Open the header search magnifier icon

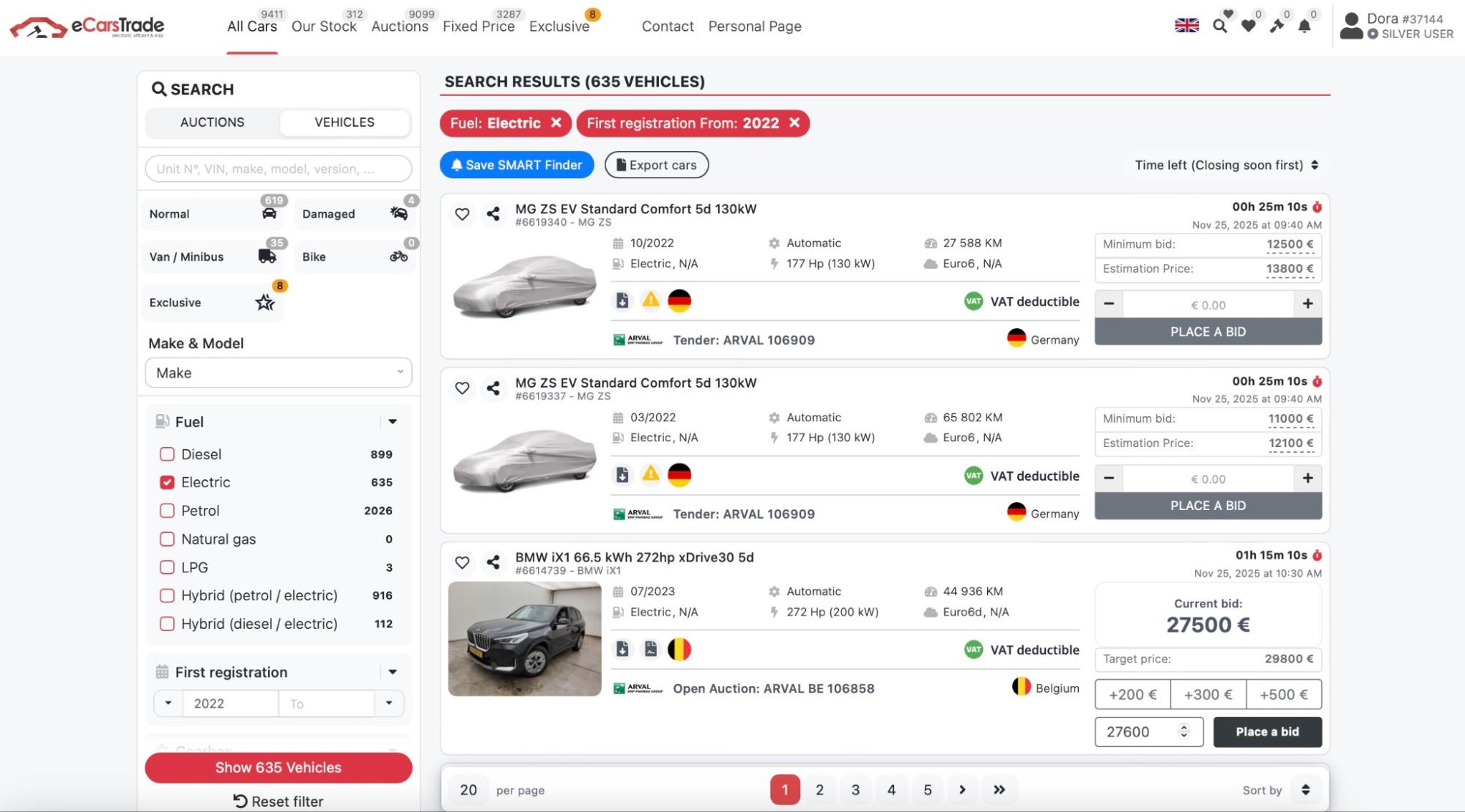click(1219, 26)
